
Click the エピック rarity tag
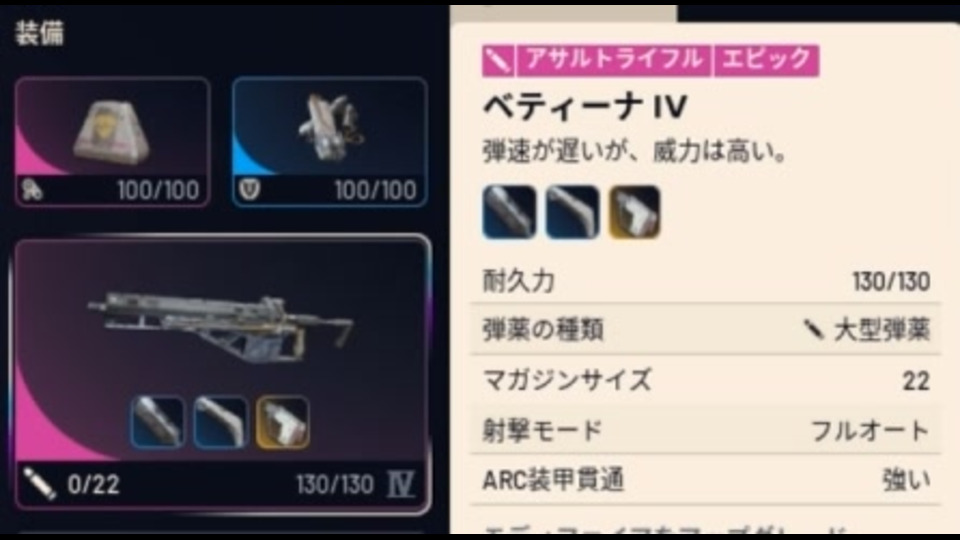[766, 60]
